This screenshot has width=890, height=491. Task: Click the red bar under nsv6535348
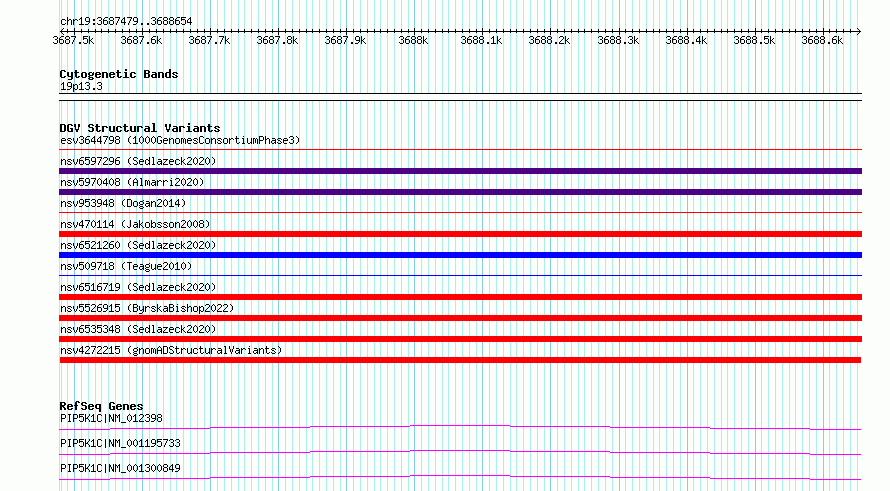[460, 339]
